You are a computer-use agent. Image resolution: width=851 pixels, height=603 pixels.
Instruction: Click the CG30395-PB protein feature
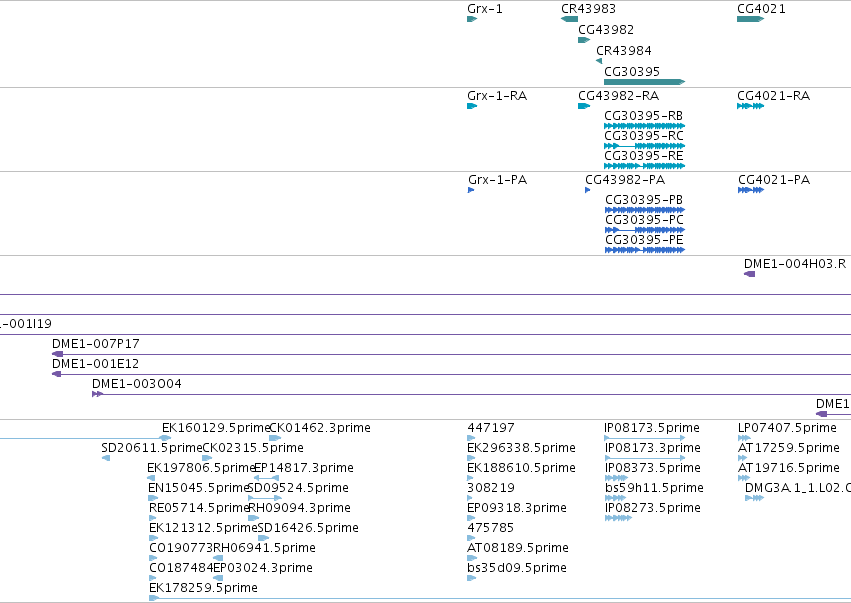645,210
